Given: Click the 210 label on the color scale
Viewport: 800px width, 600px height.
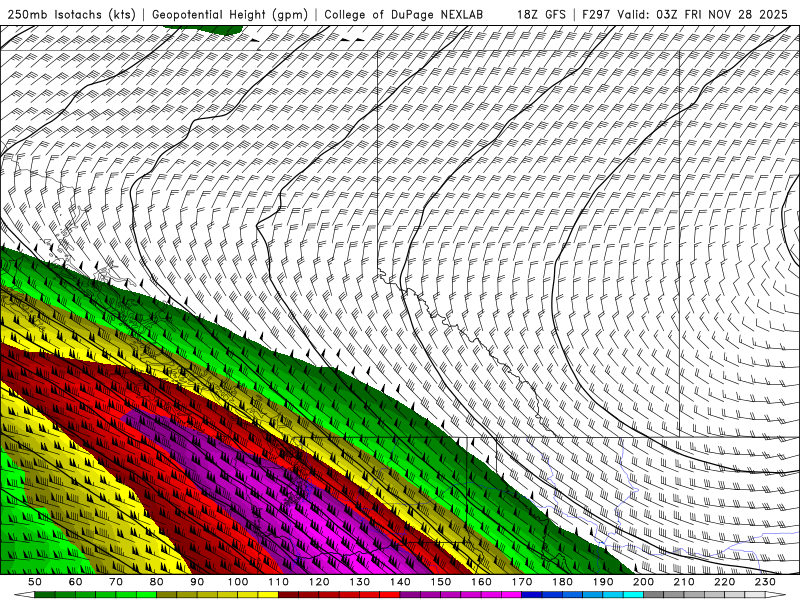Looking at the screenshot, I should point(684,582).
